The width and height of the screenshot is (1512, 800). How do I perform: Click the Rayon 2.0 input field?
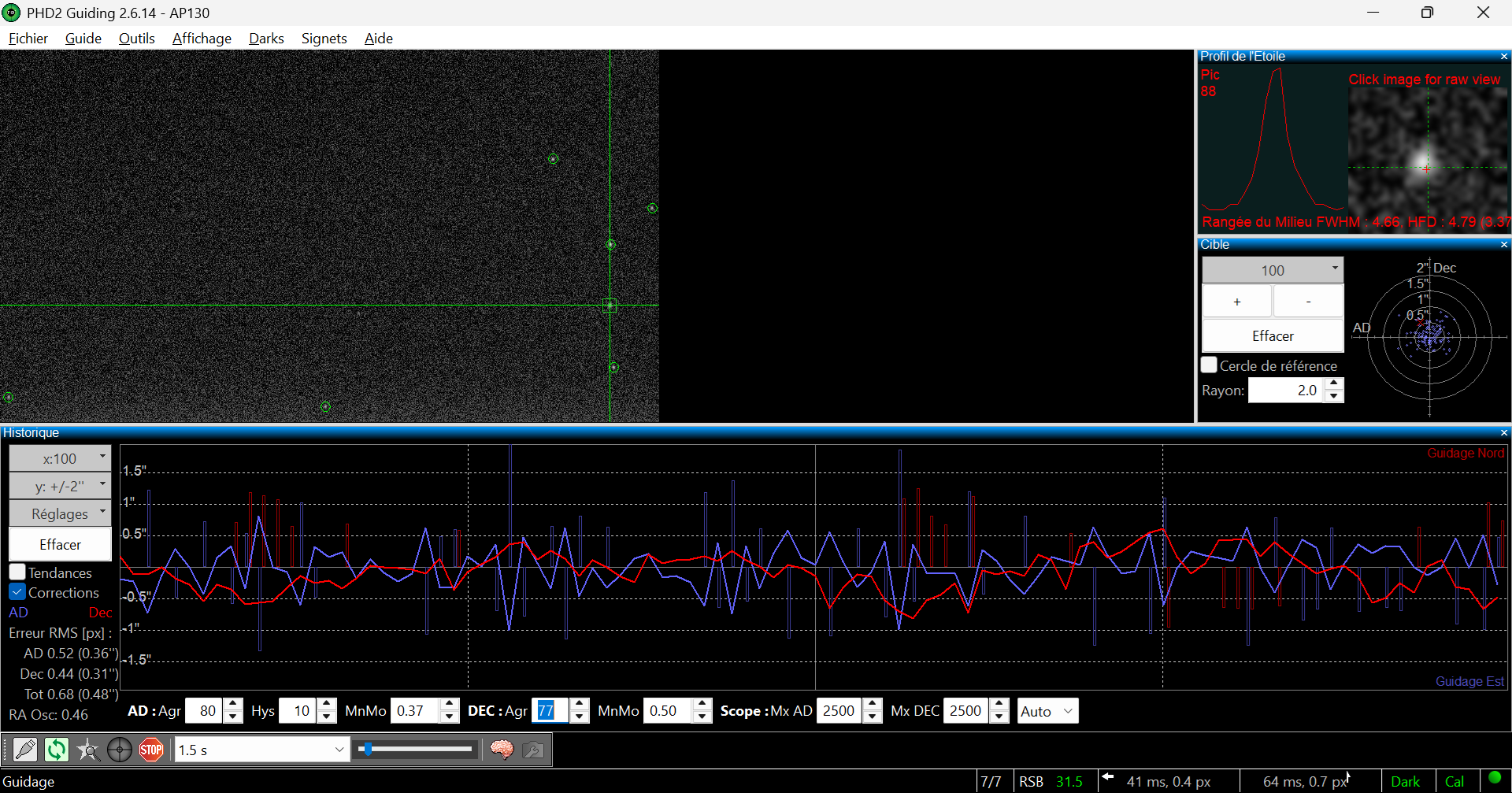[1287, 391]
